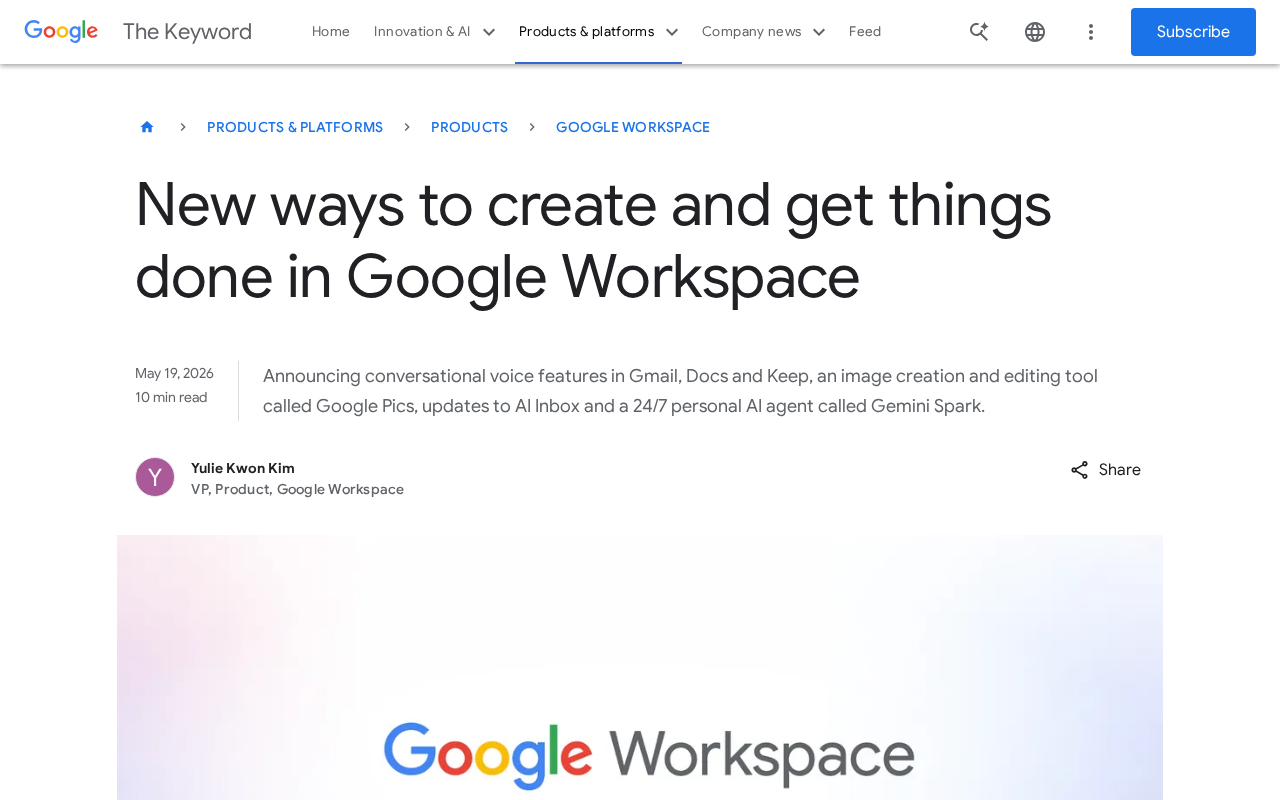Click the article summary paragraph
The image size is (1280, 800).
click(x=680, y=391)
